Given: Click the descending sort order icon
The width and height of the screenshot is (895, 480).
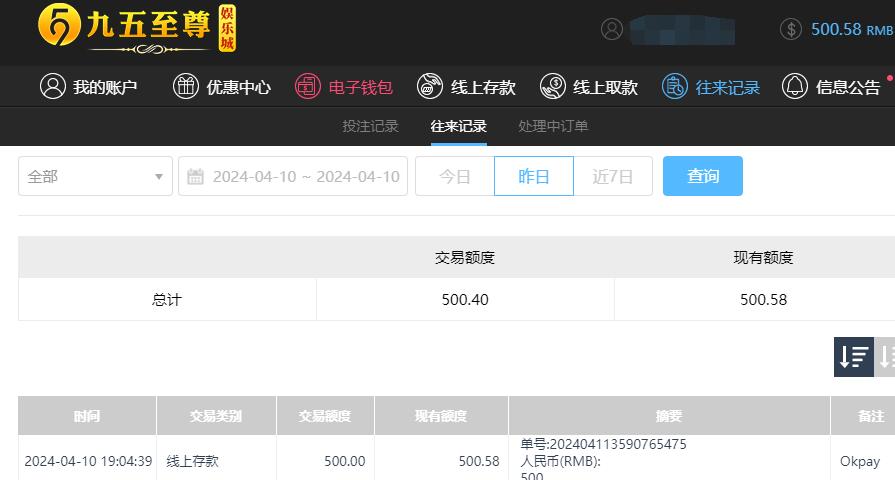Looking at the screenshot, I should tap(854, 357).
